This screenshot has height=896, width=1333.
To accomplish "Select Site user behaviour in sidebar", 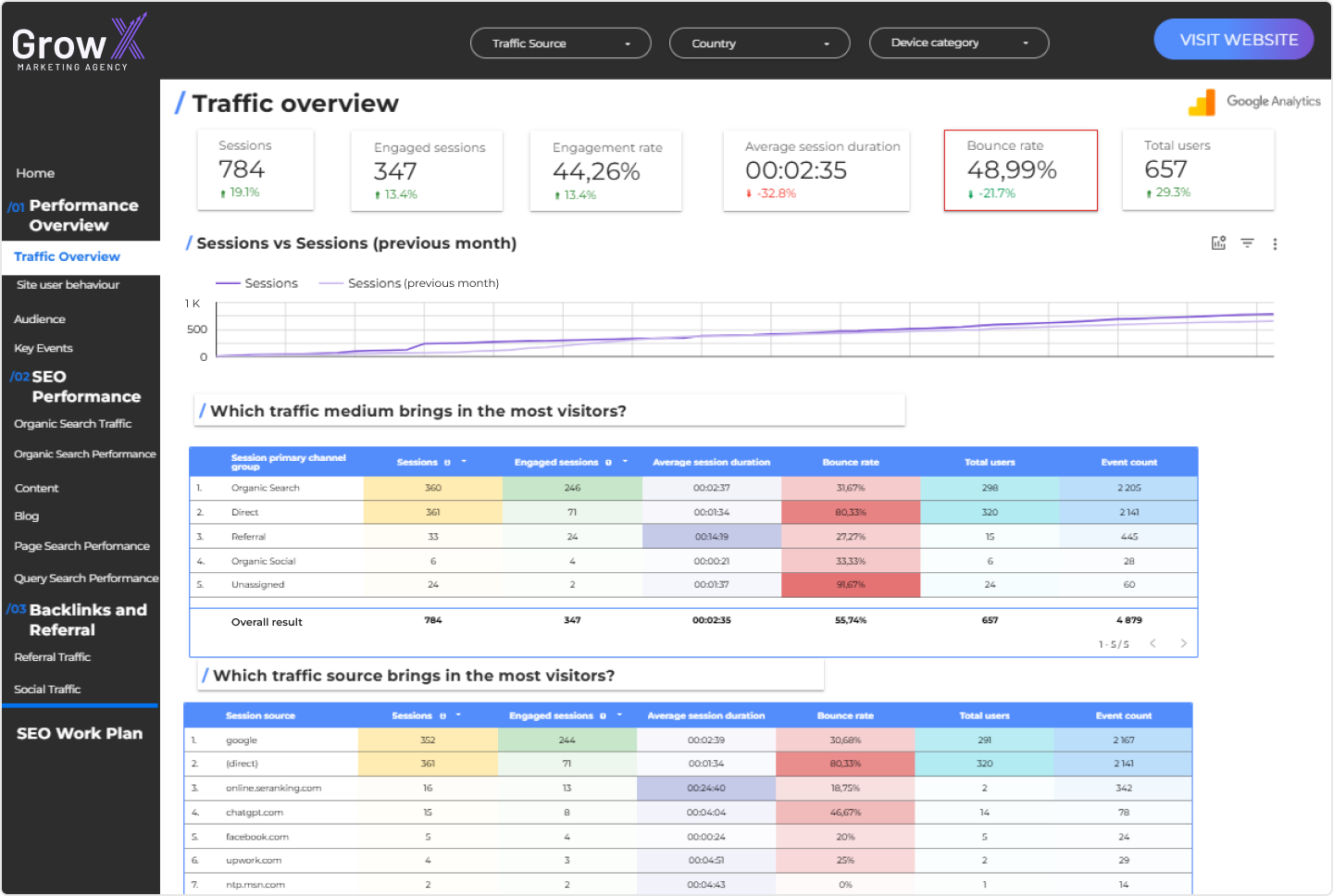I will coord(68,285).
